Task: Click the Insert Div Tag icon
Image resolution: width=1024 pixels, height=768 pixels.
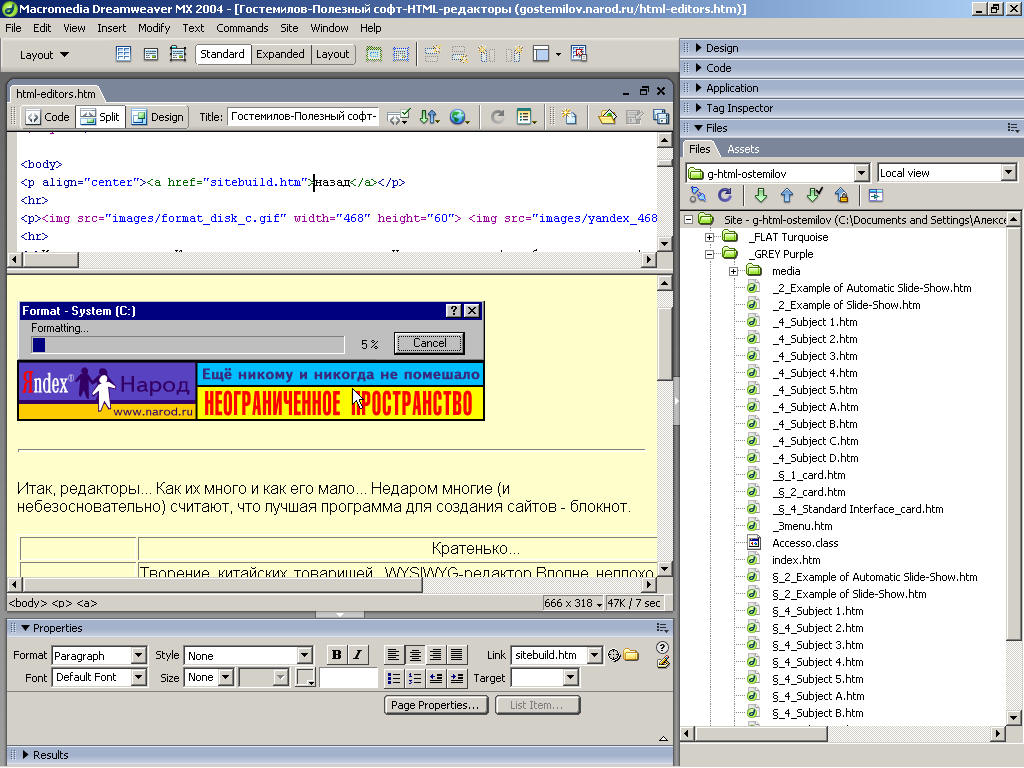Action: point(151,54)
